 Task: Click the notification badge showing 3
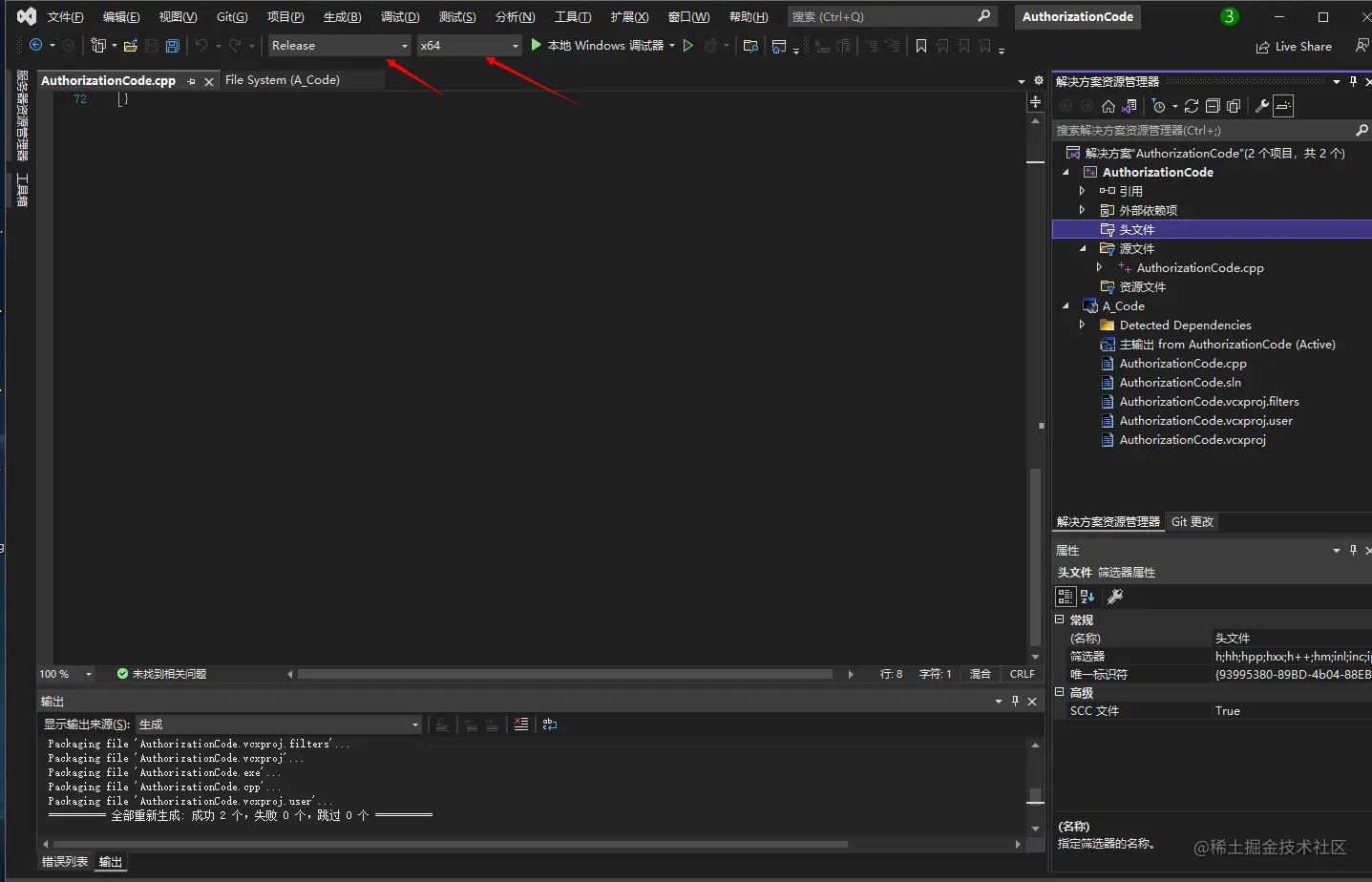1230,16
